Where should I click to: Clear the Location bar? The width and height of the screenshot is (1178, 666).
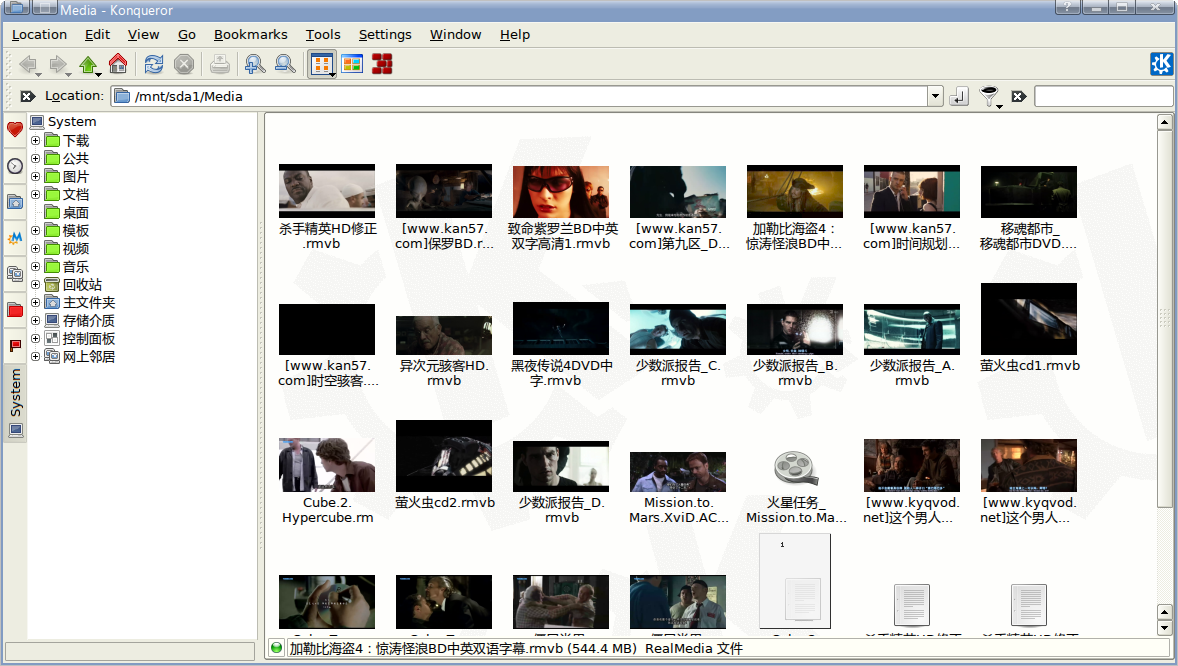pos(28,96)
